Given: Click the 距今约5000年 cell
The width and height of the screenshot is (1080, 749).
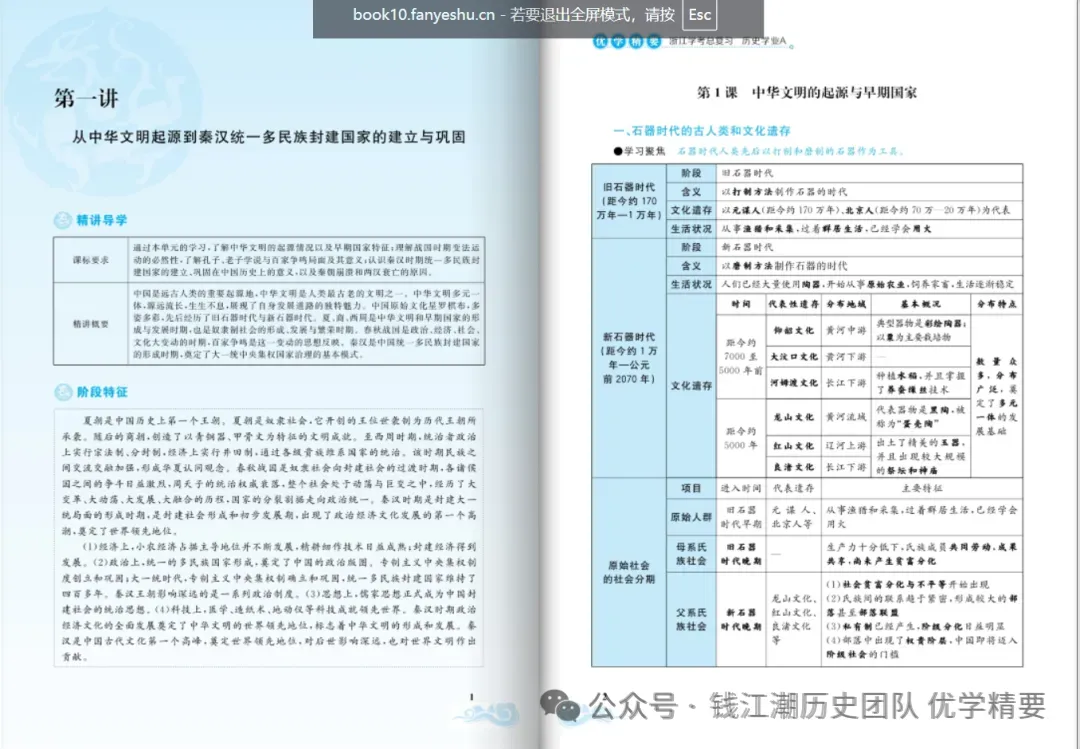Looking at the screenshot, I should click(x=741, y=438).
